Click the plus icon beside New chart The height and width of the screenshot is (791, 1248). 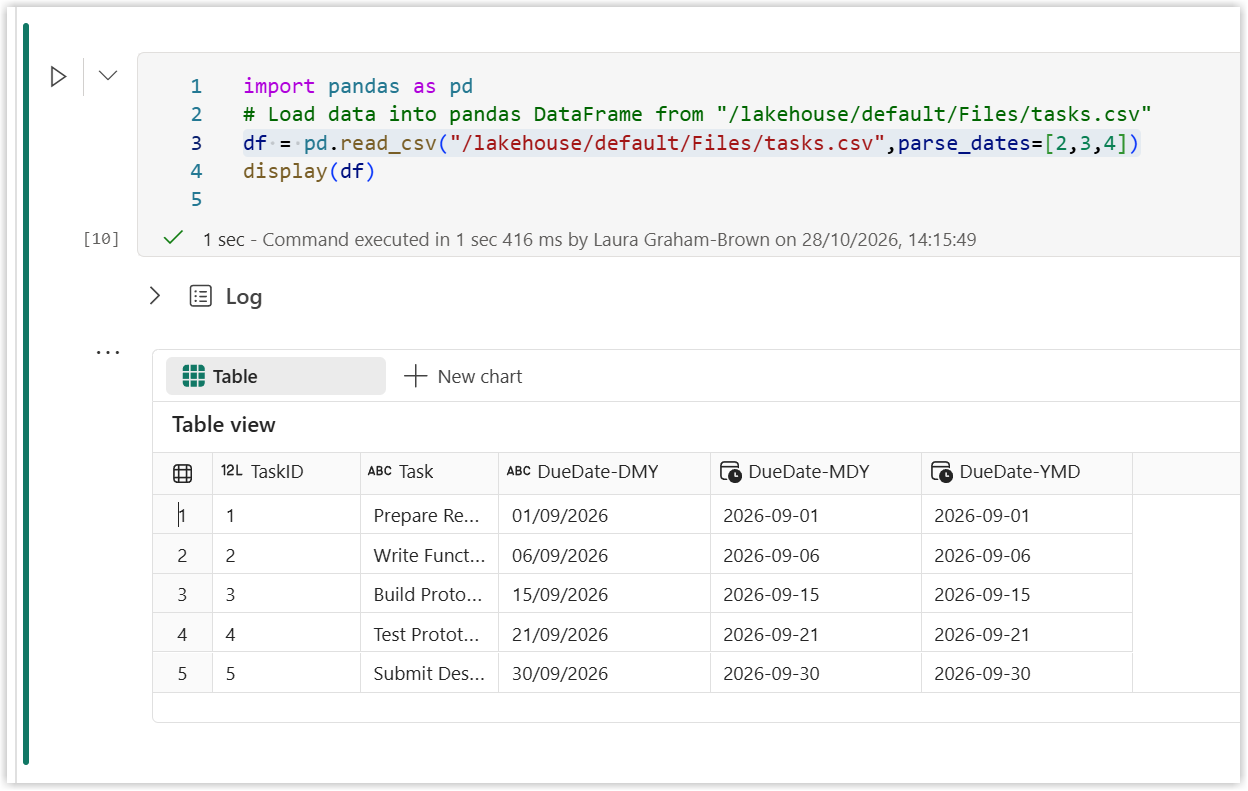[x=415, y=376]
